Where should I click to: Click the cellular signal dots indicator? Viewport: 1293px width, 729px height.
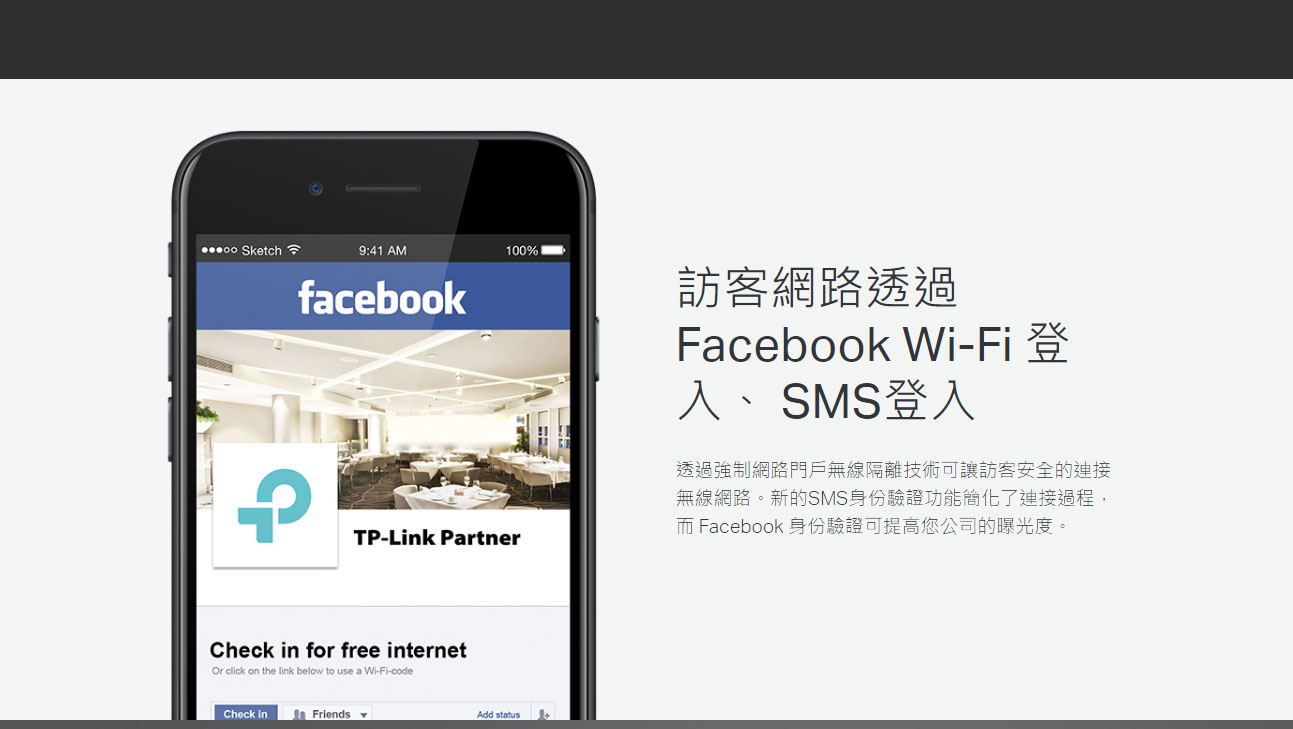point(219,250)
